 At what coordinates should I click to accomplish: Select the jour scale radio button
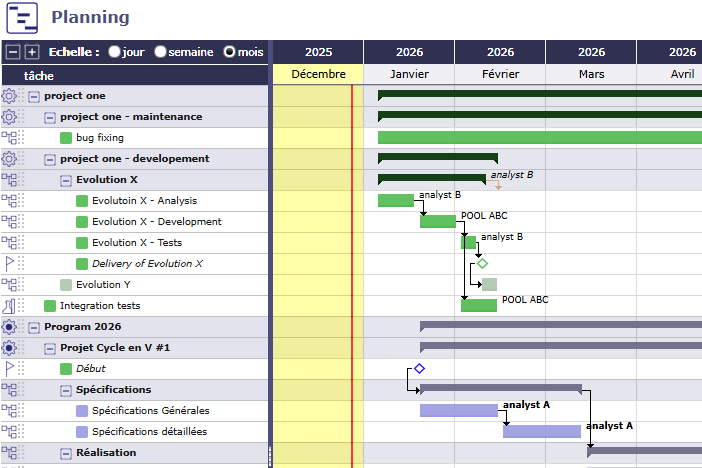tap(115, 52)
